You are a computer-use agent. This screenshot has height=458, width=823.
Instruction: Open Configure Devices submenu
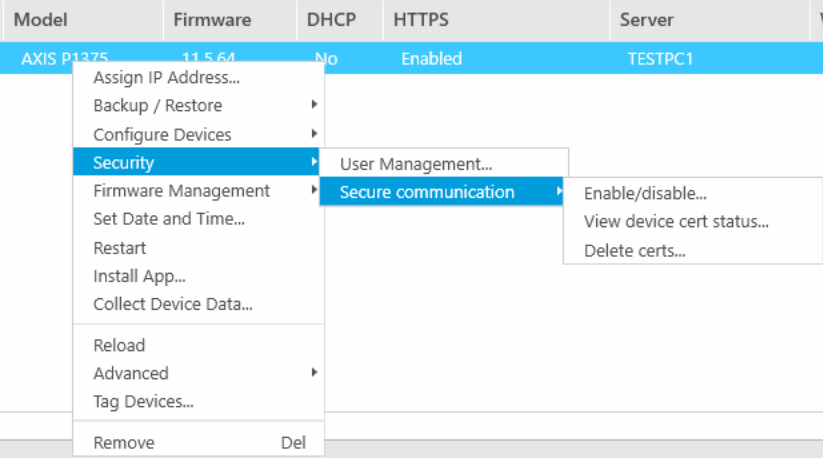coord(162,134)
